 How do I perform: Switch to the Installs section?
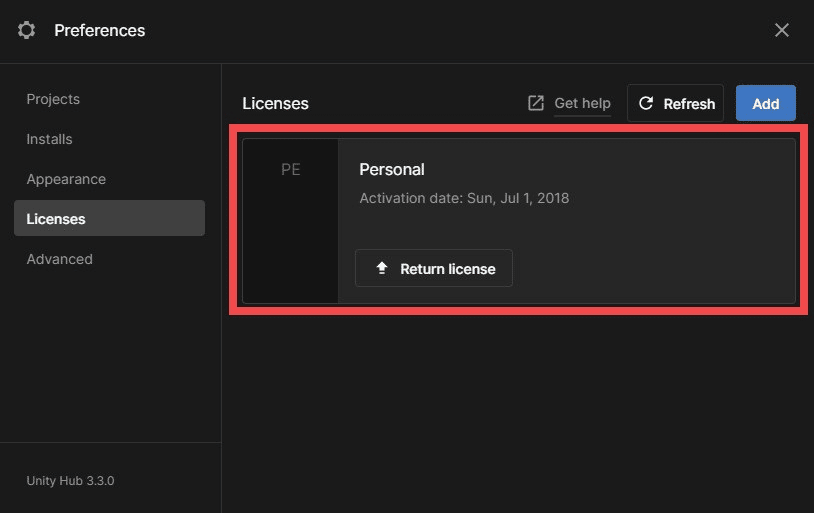(49, 139)
